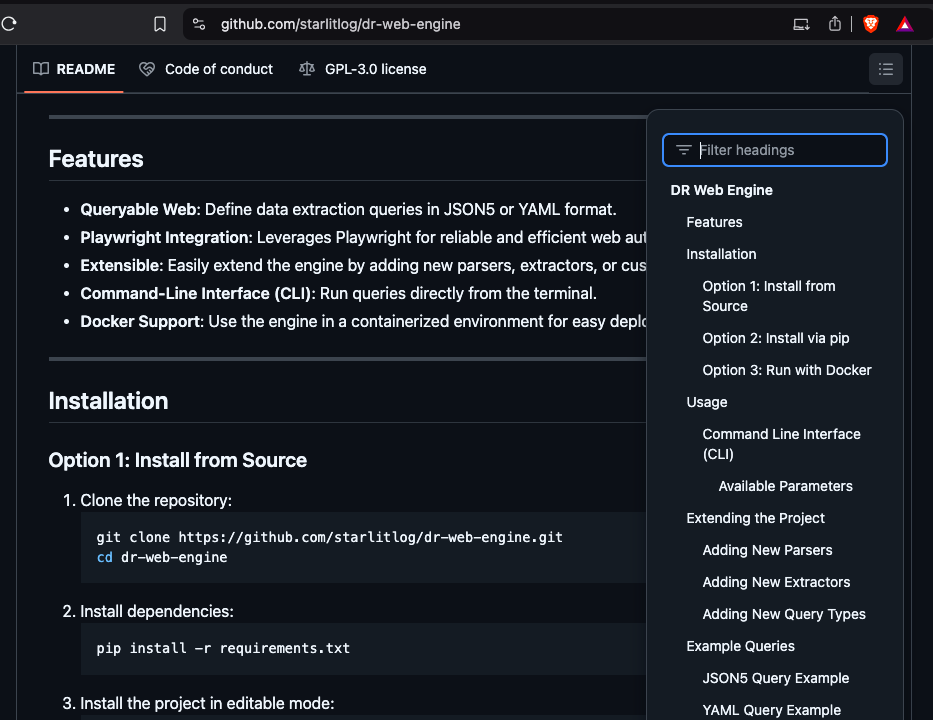Viewport: 933px width, 720px height.
Task: Select Adding New Extractors outline entry
Action: [776, 582]
